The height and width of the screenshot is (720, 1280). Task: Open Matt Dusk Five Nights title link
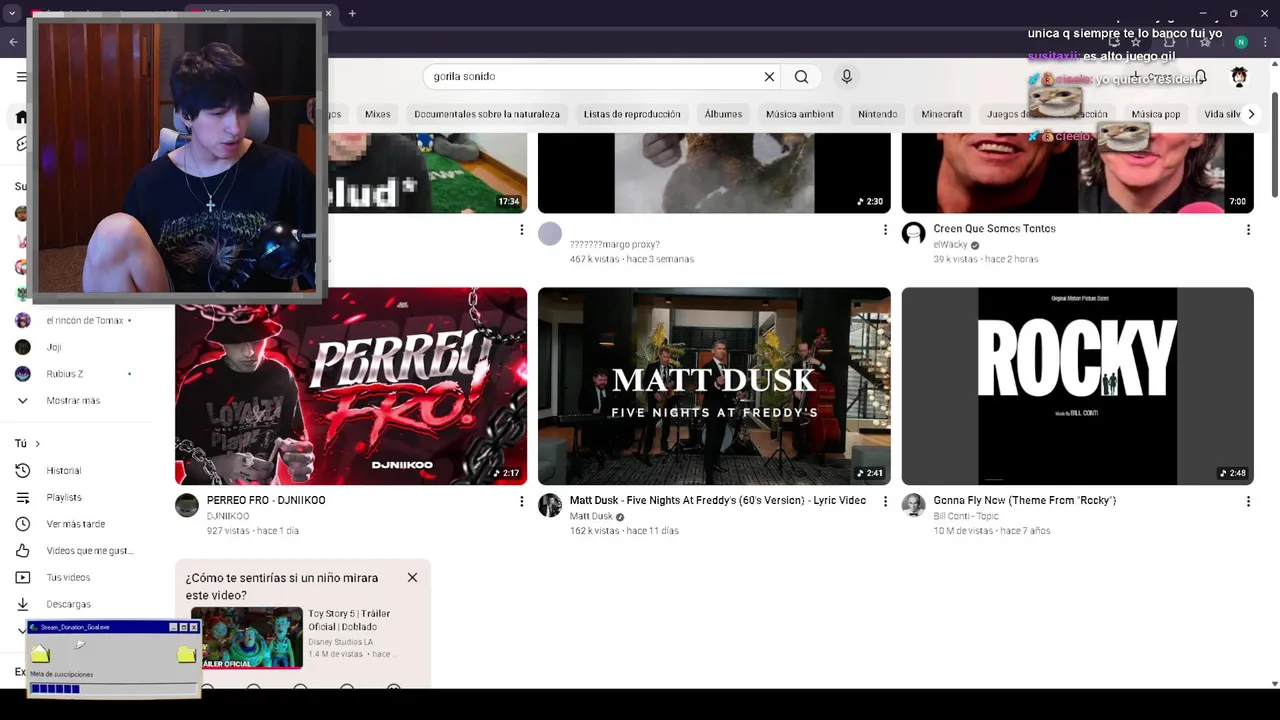(718, 501)
